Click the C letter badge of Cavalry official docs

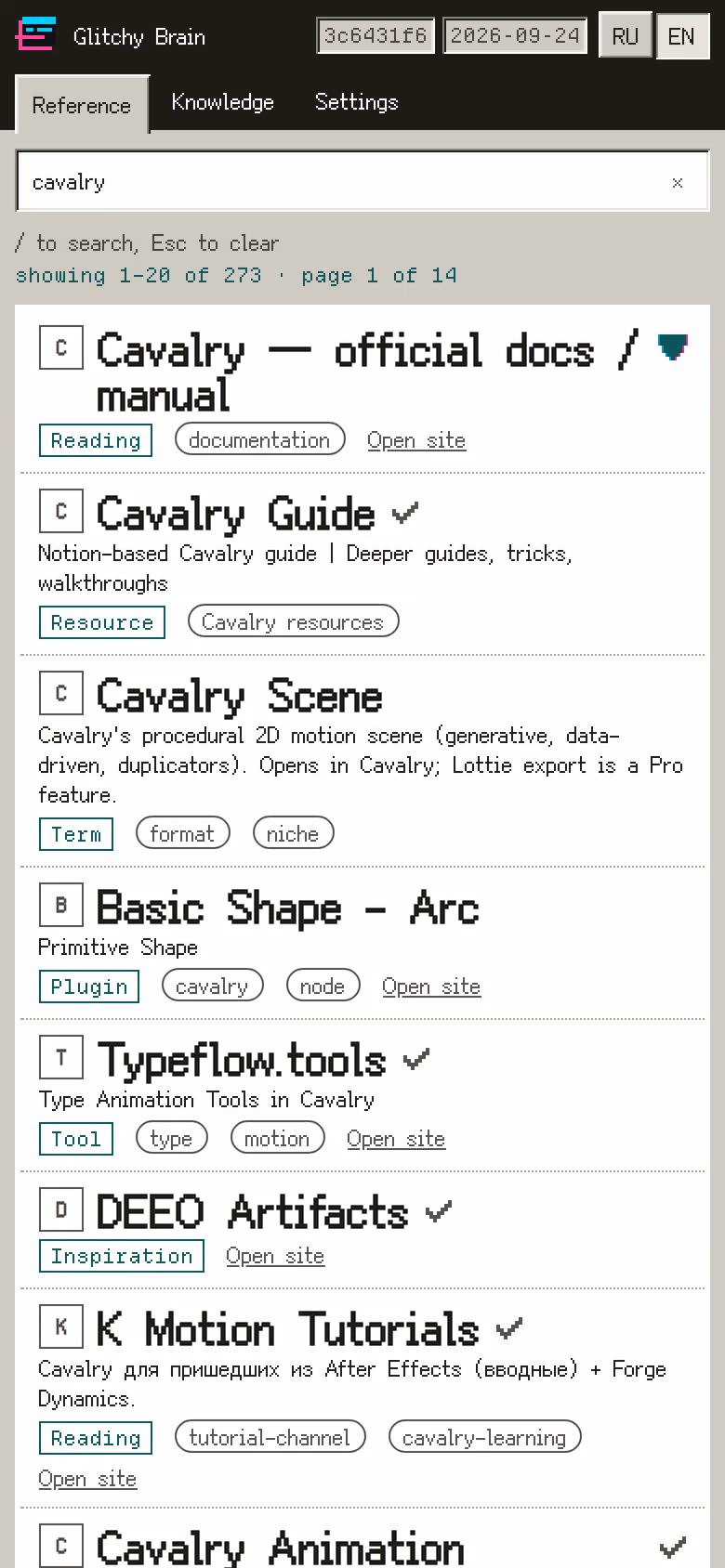pyautogui.click(x=61, y=347)
